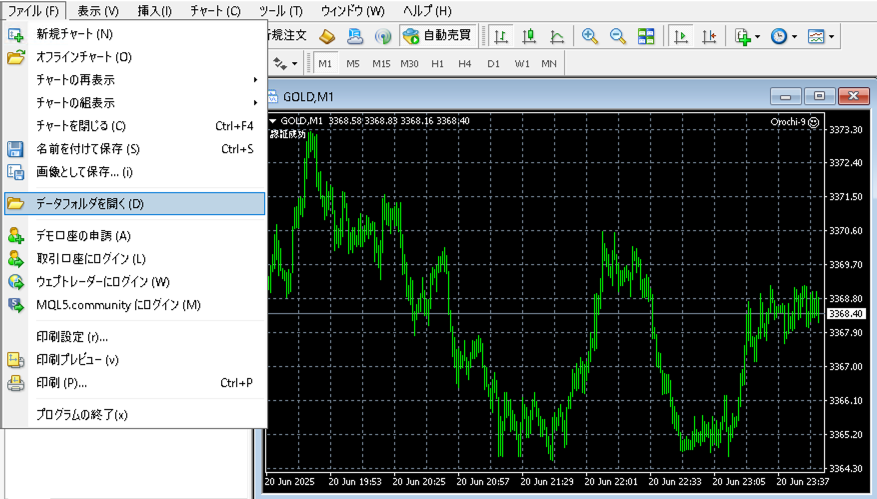Open the ウィンドウ (W) menu
This screenshot has width=877, height=499.
(352, 11)
